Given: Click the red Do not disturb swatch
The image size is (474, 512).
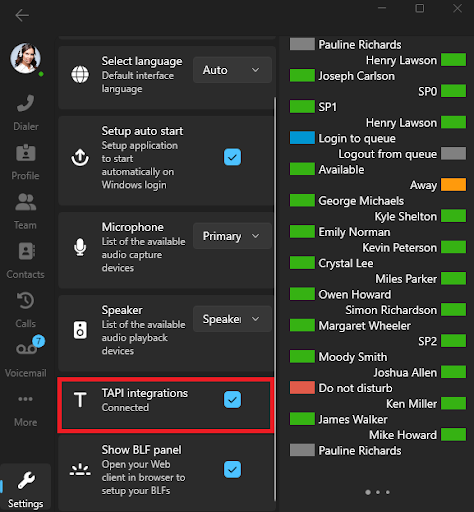Looking at the screenshot, I should tap(302, 388).
